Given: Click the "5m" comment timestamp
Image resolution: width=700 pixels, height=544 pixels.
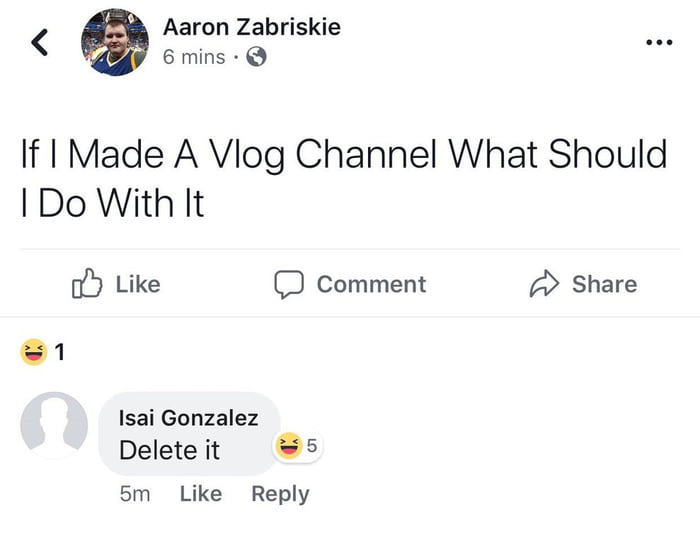Looking at the screenshot, I should pos(134,494).
